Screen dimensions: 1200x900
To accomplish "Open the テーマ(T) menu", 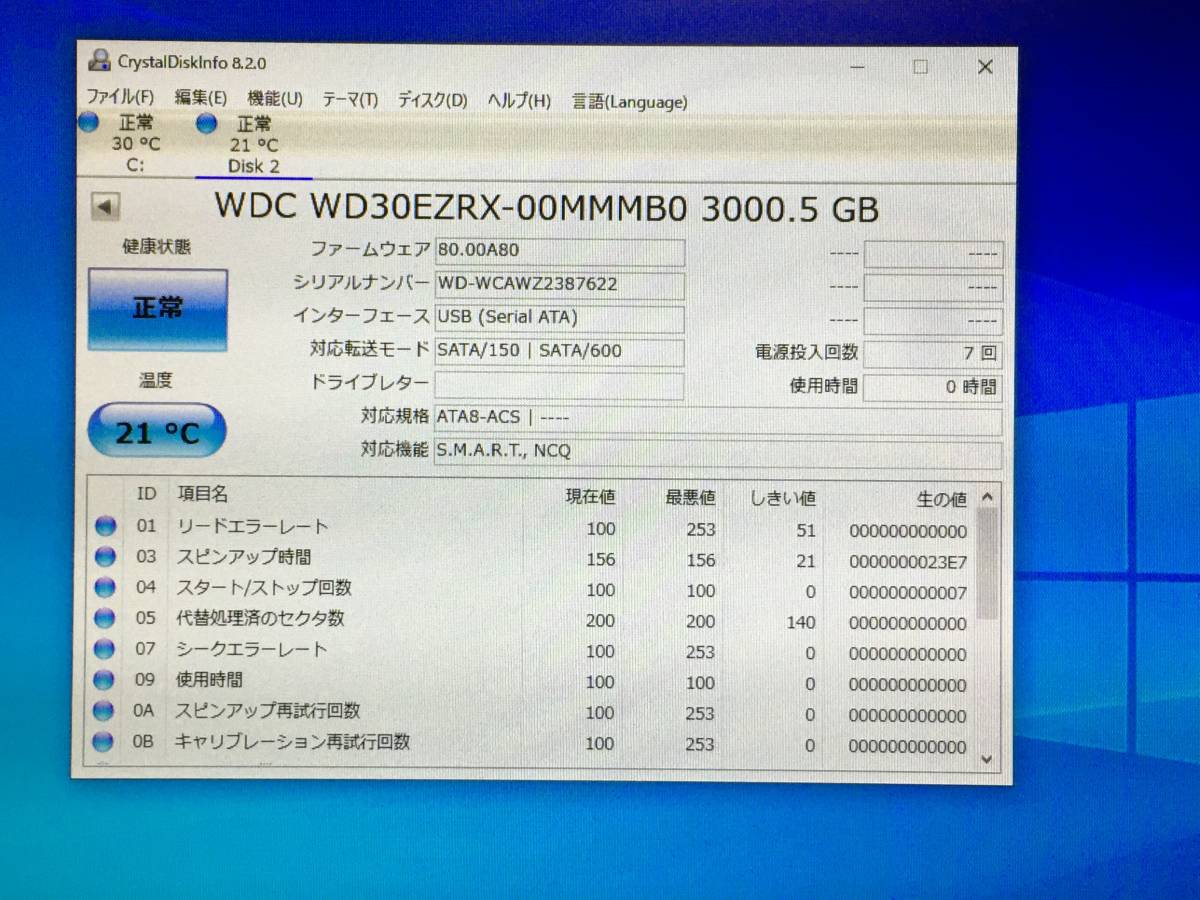I will [348, 101].
